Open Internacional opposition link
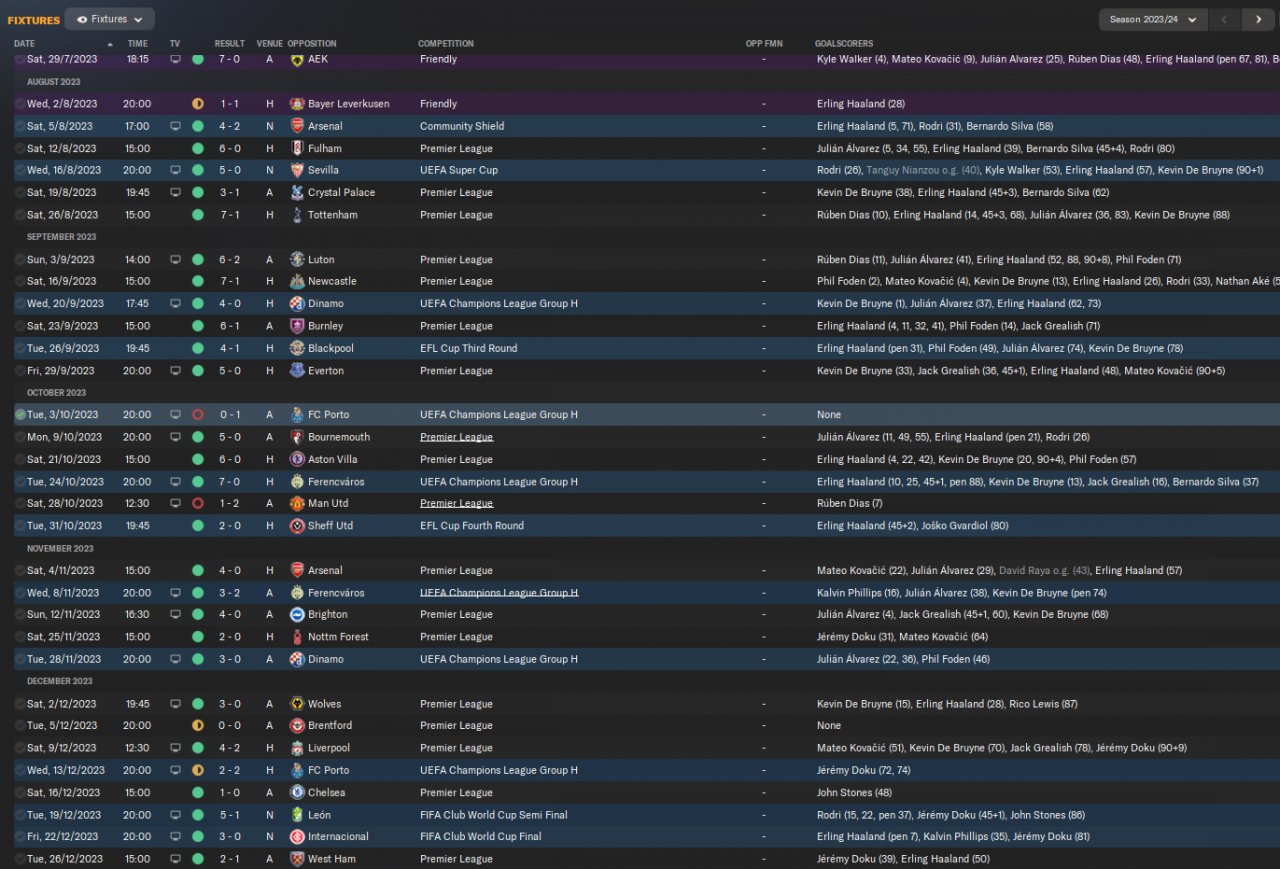The width and height of the screenshot is (1280, 869). pyautogui.click(x=338, y=836)
